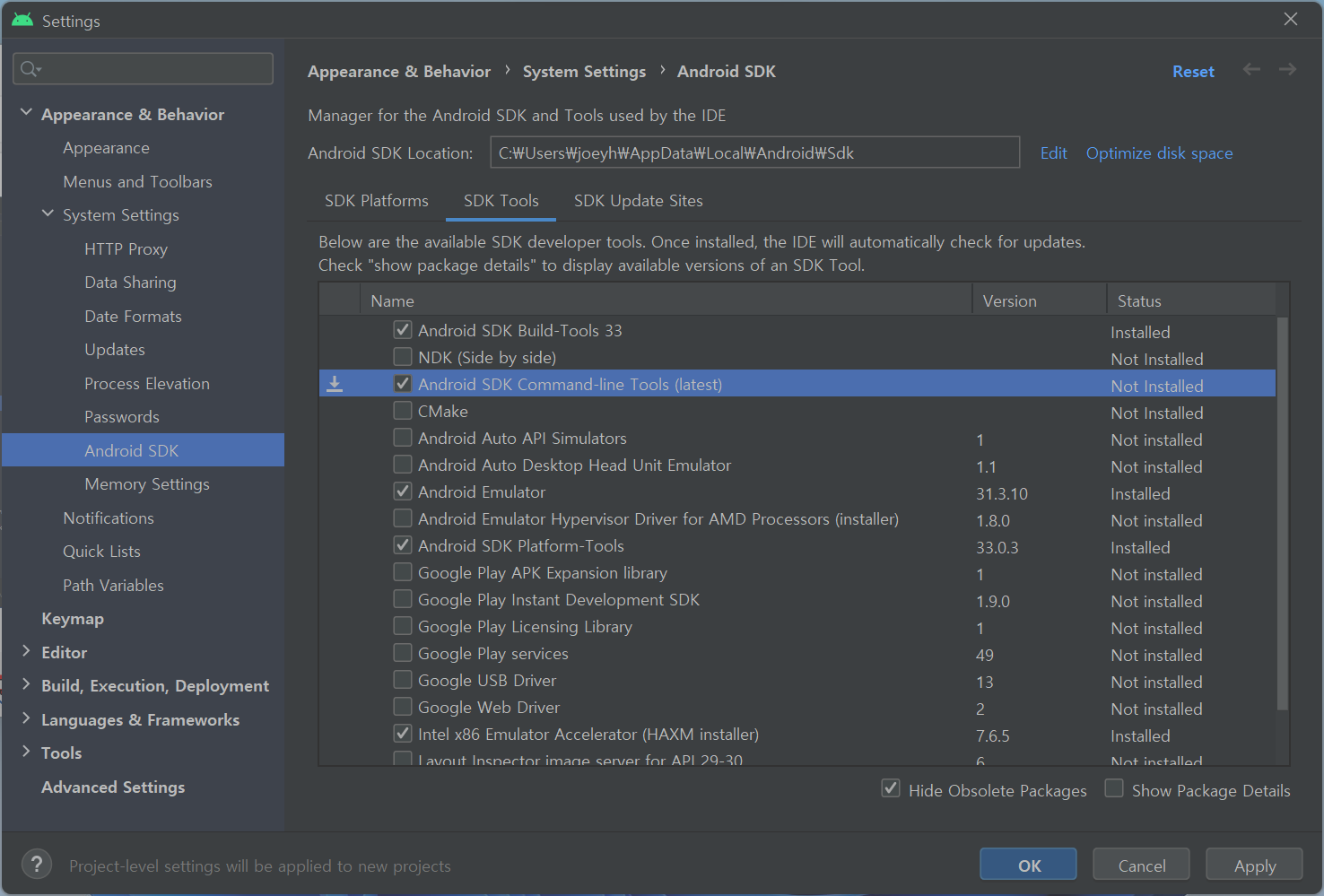The image size is (1324, 896).
Task: Expand the Editor settings section
Action: [26, 651]
